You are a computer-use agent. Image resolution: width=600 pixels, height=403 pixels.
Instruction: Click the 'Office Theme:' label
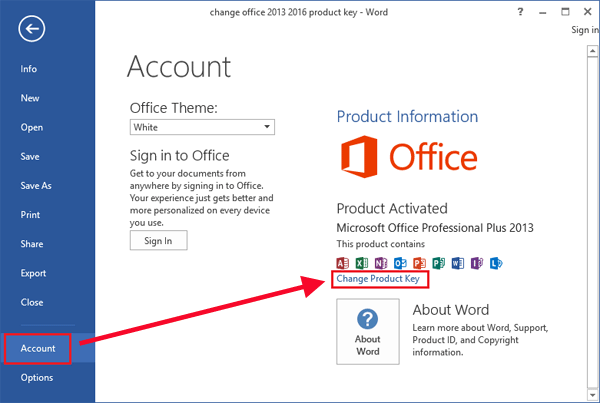pos(173,108)
